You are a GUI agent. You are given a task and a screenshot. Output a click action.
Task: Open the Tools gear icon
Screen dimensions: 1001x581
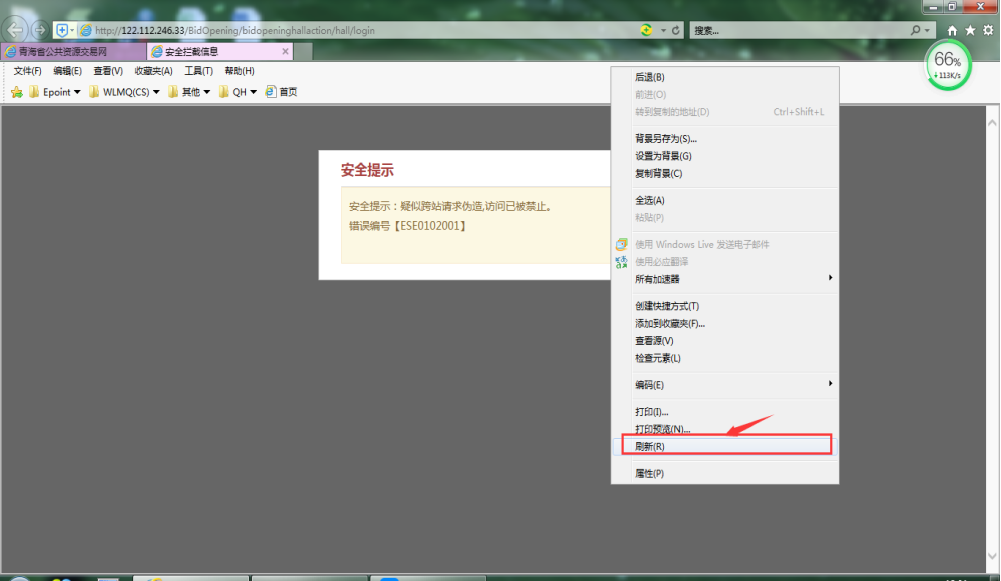(x=988, y=31)
